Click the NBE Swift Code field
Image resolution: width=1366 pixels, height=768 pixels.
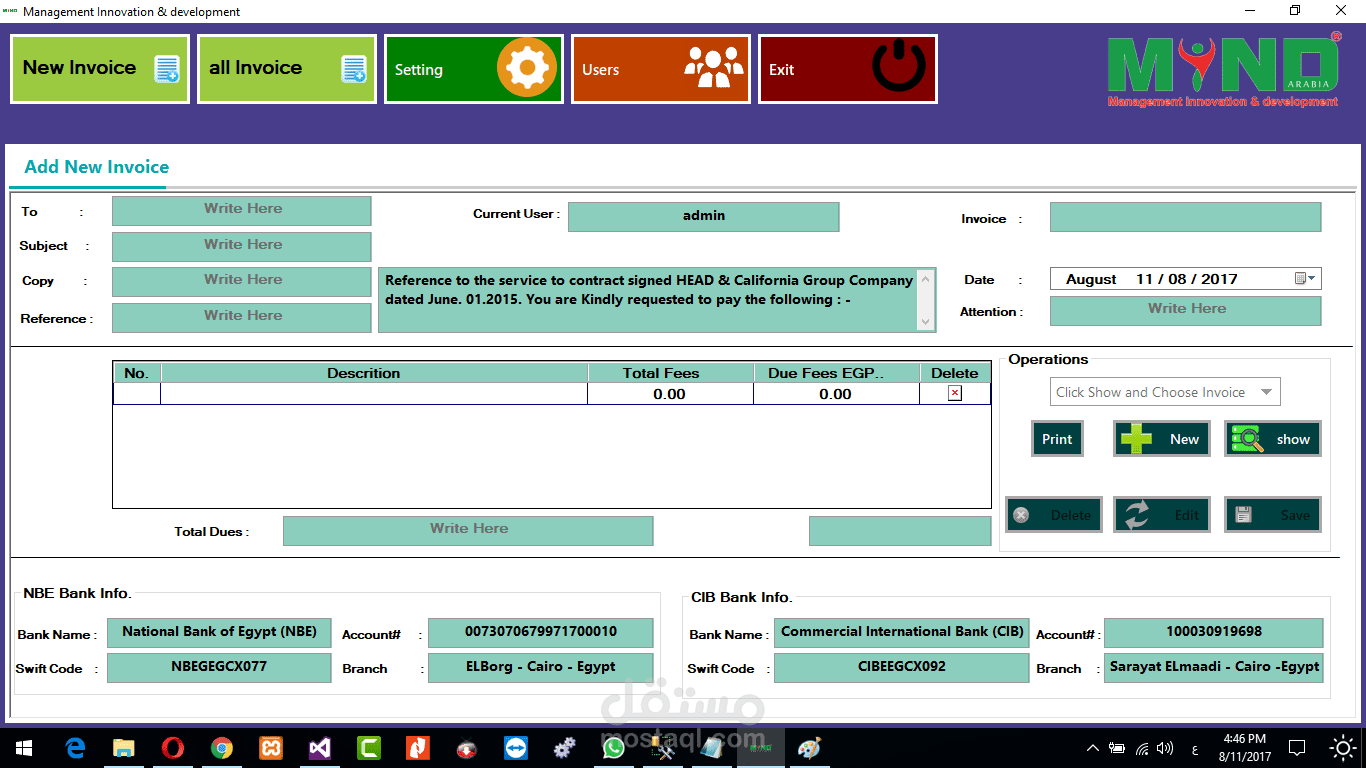coord(219,667)
